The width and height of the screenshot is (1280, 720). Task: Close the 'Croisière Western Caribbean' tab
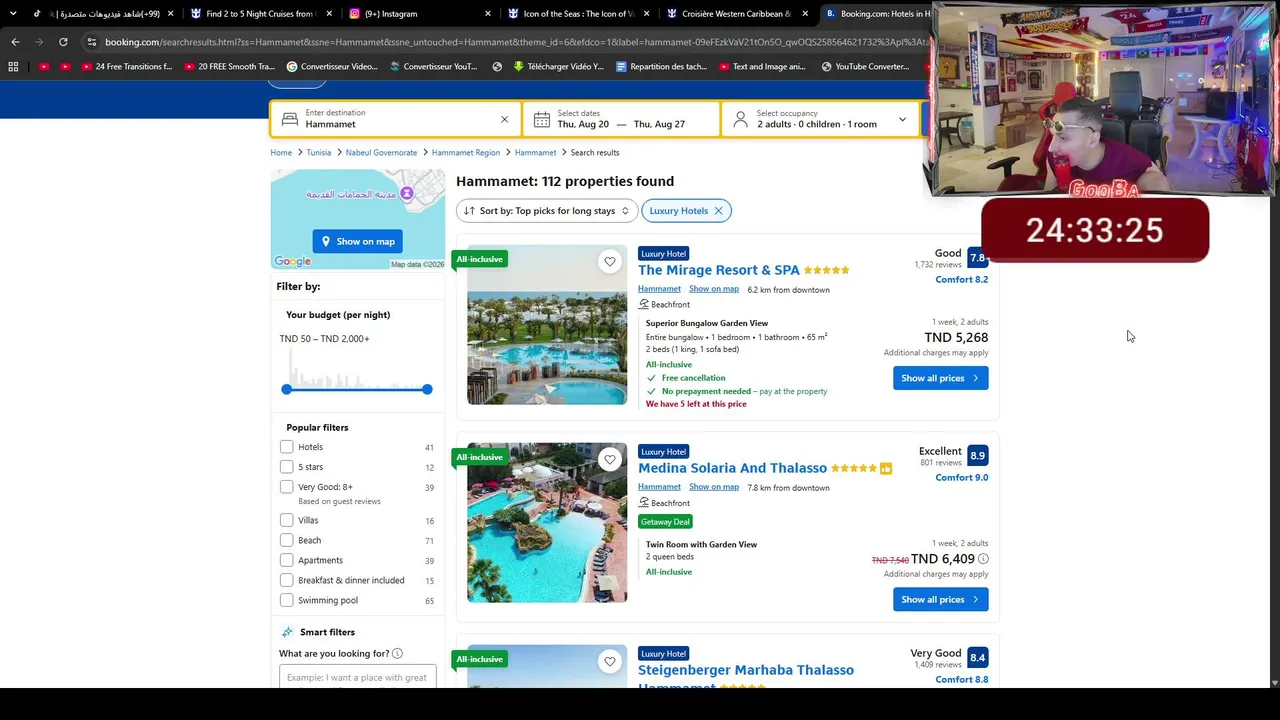point(805,14)
